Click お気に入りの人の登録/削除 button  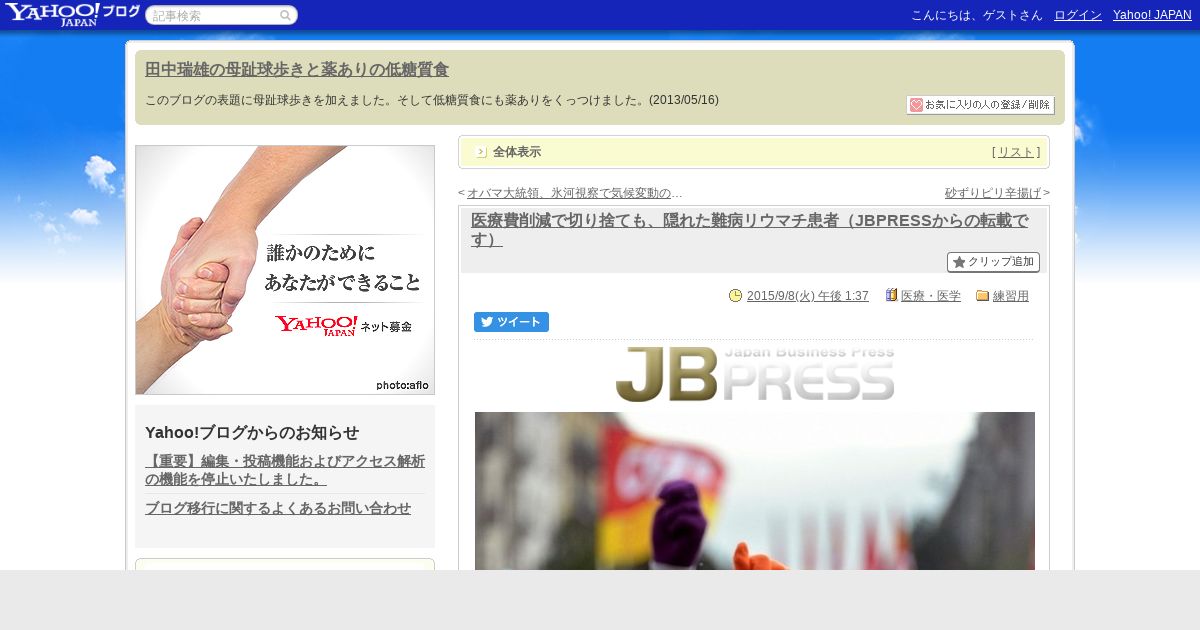tap(980, 105)
